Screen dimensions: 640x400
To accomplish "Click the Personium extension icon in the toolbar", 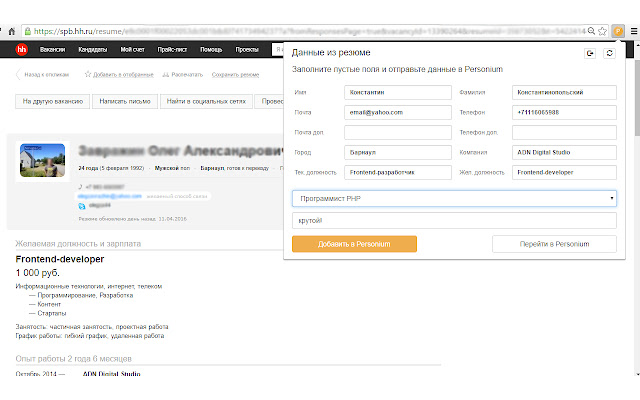I will point(618,31).
